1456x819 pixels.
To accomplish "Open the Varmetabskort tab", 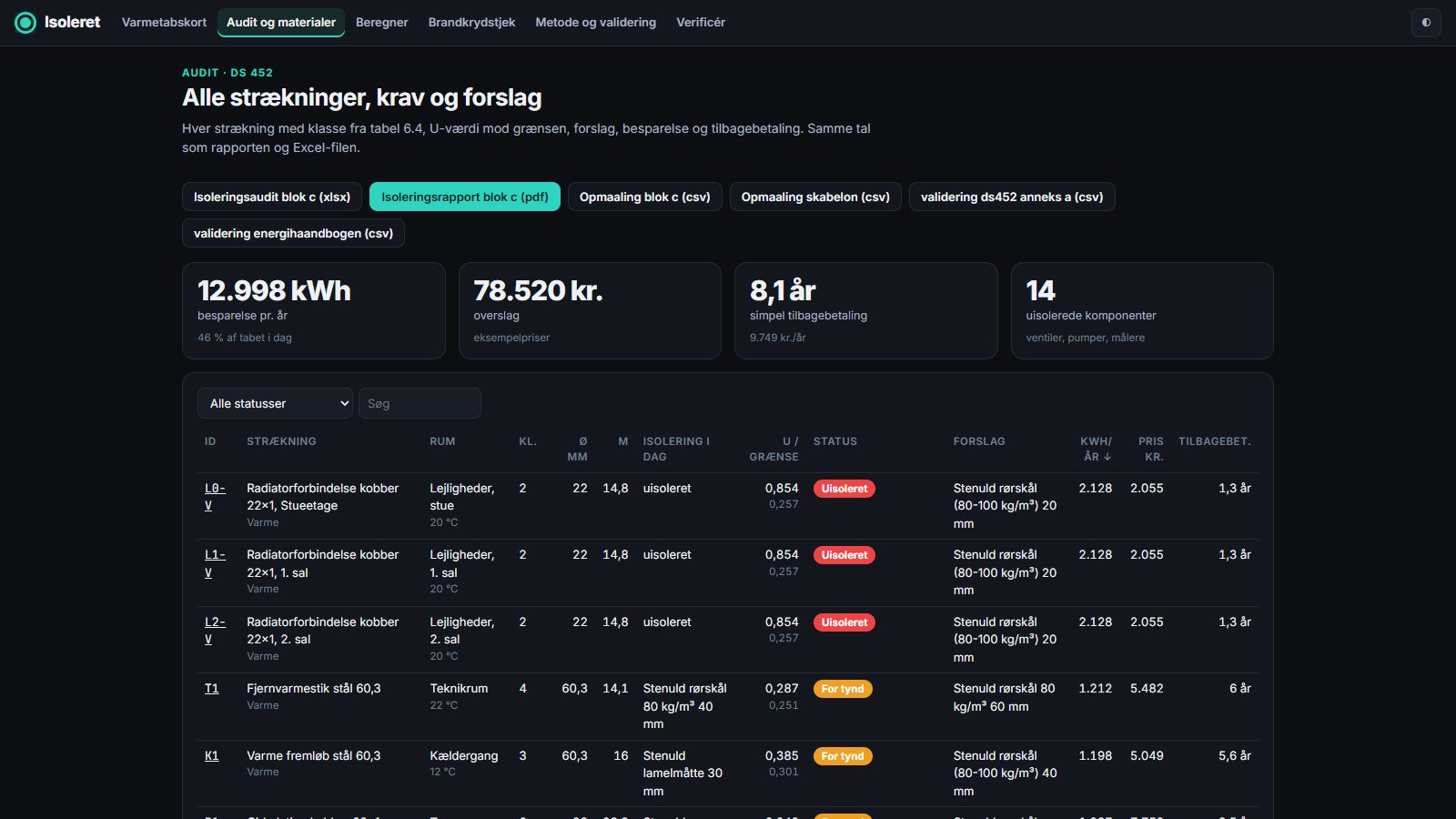I will (x=164, y=22).
